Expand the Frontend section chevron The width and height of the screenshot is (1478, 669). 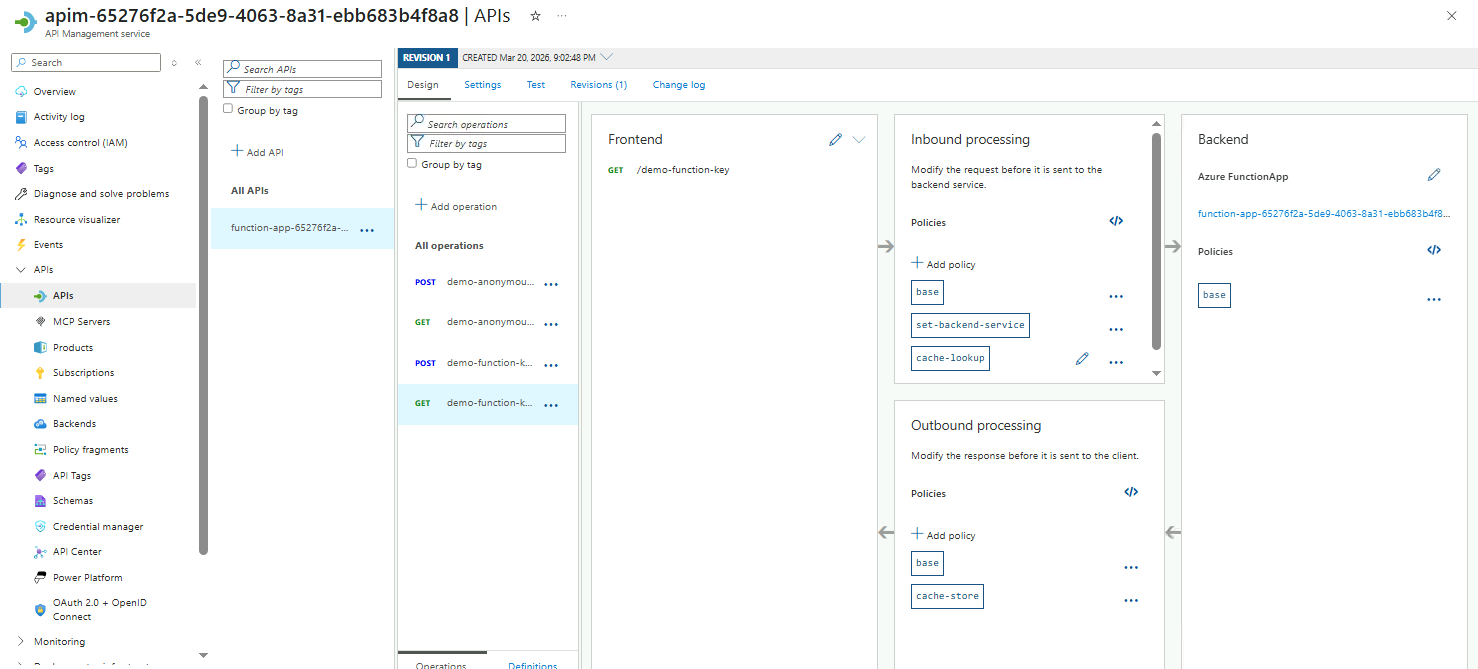point(859,140)
